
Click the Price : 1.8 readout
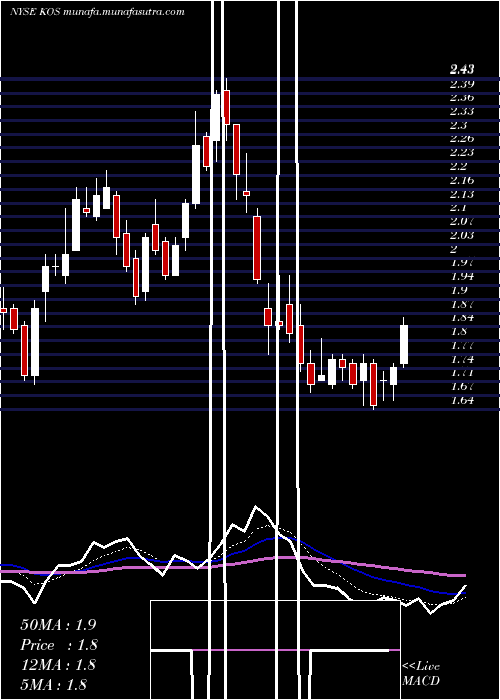(x=59, y=645)
